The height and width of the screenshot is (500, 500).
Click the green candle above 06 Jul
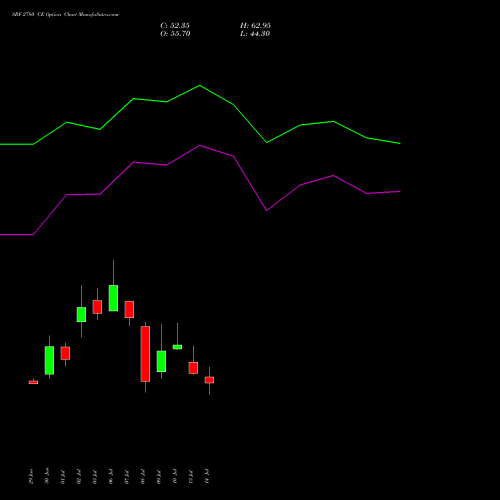click(x=113, y=298)
